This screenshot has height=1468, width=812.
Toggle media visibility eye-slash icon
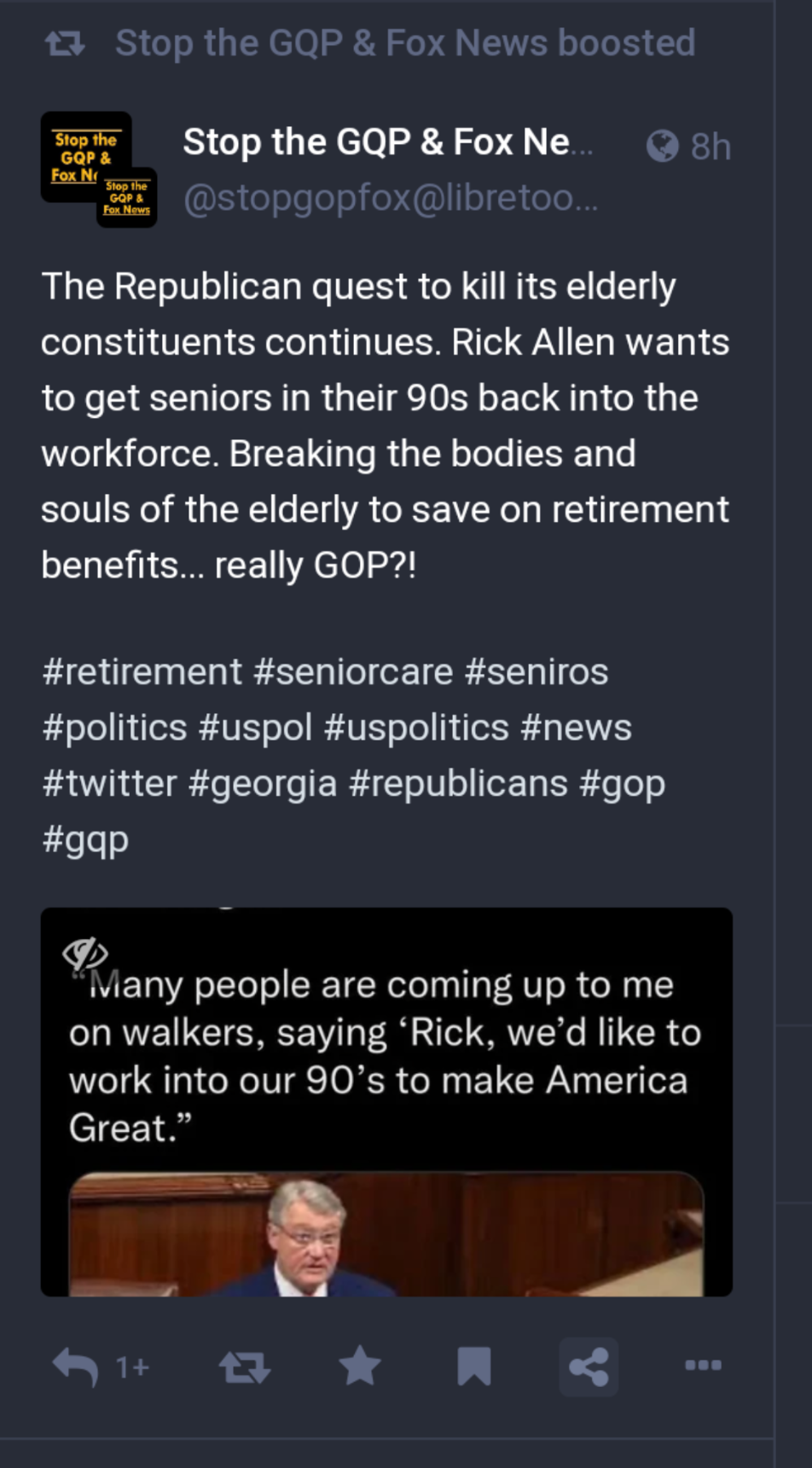pyautogui.click(x=84, y=953)
